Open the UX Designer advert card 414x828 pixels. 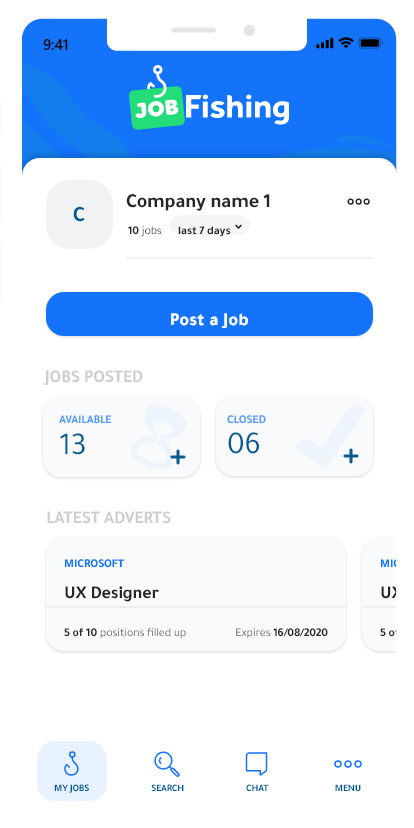point(196,595)
